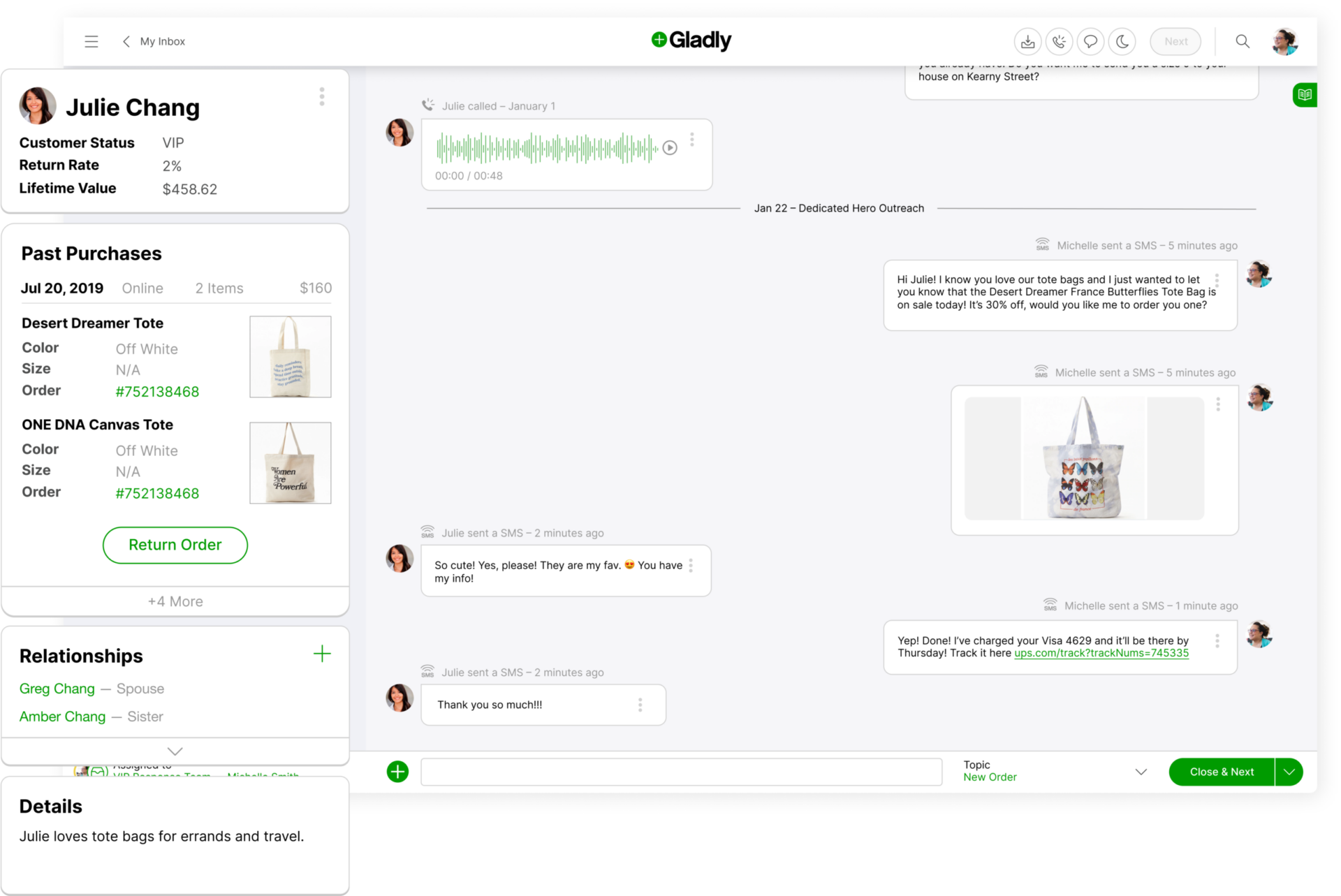1341x896 pixels.
Task: Expand the Relationships panel chevron
Action: tap(175, 751)
